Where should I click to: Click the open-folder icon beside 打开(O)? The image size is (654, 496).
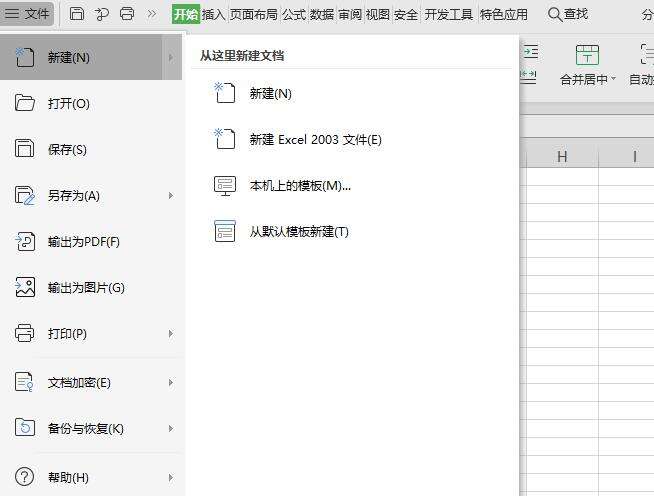pyautogui.click(x=25, y=103)
